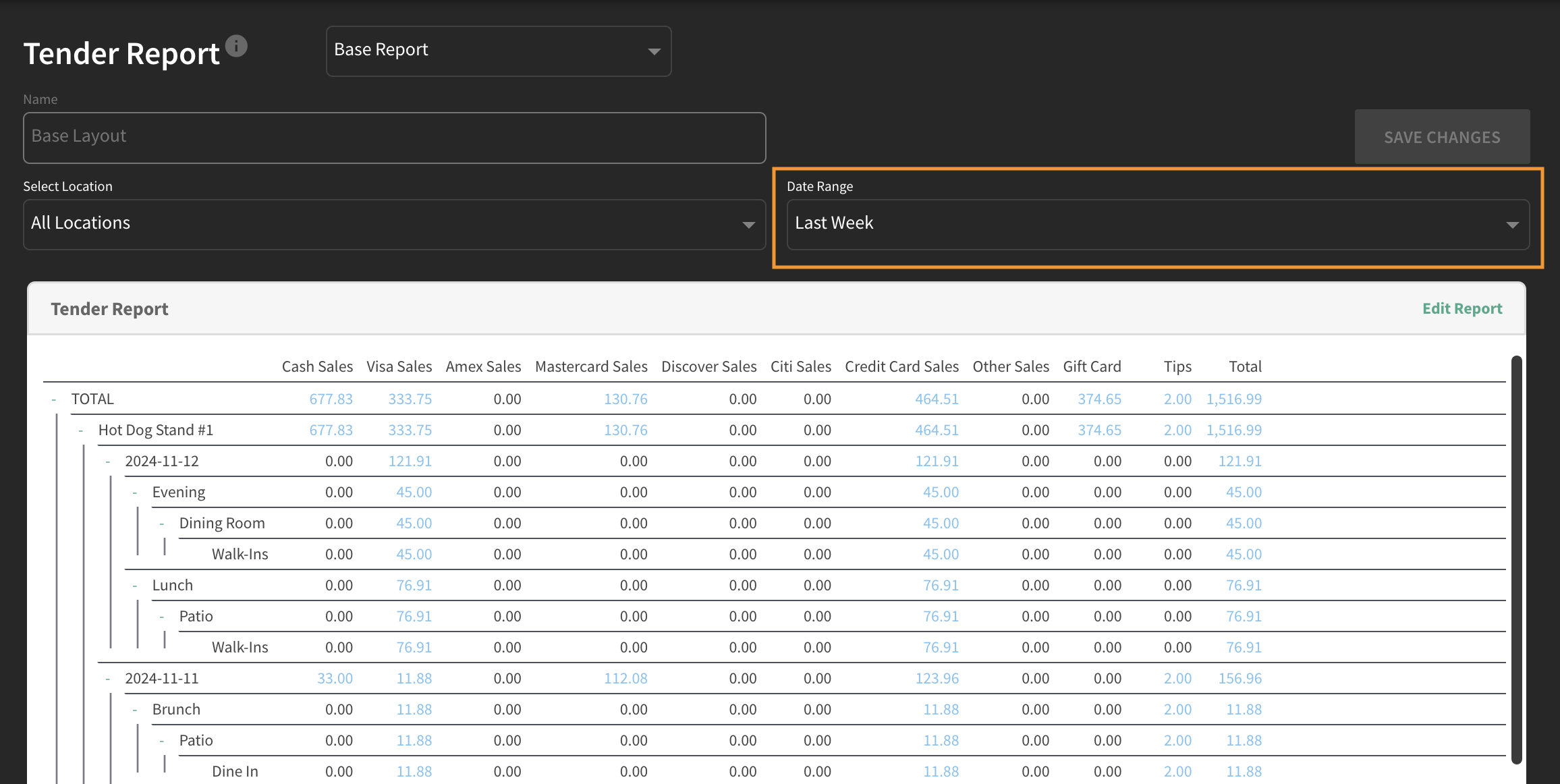Open the Last Week date range dropdown

(1158, 224)
